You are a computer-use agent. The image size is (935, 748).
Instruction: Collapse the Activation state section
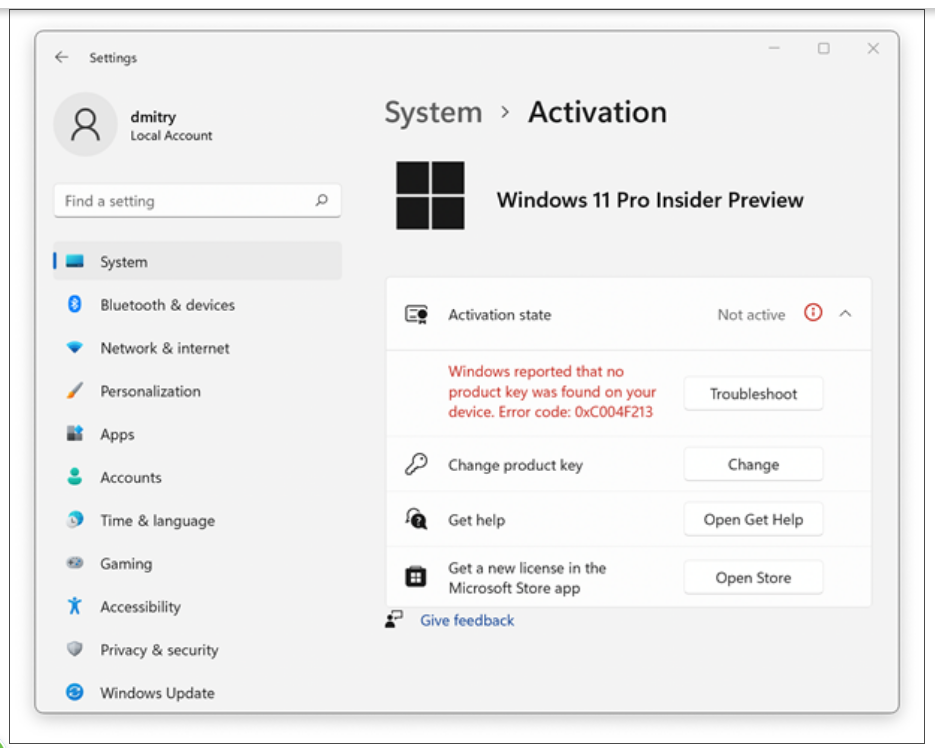(x=845, y=314)
